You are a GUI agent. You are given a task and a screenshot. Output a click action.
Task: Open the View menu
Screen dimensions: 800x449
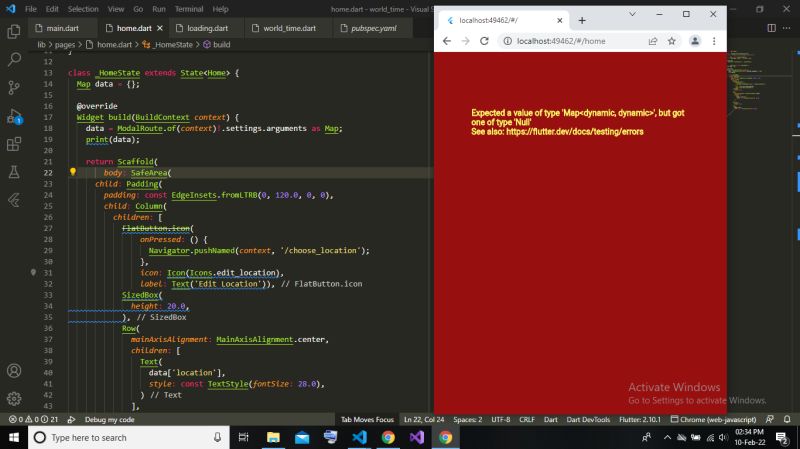tap(116, 9)
